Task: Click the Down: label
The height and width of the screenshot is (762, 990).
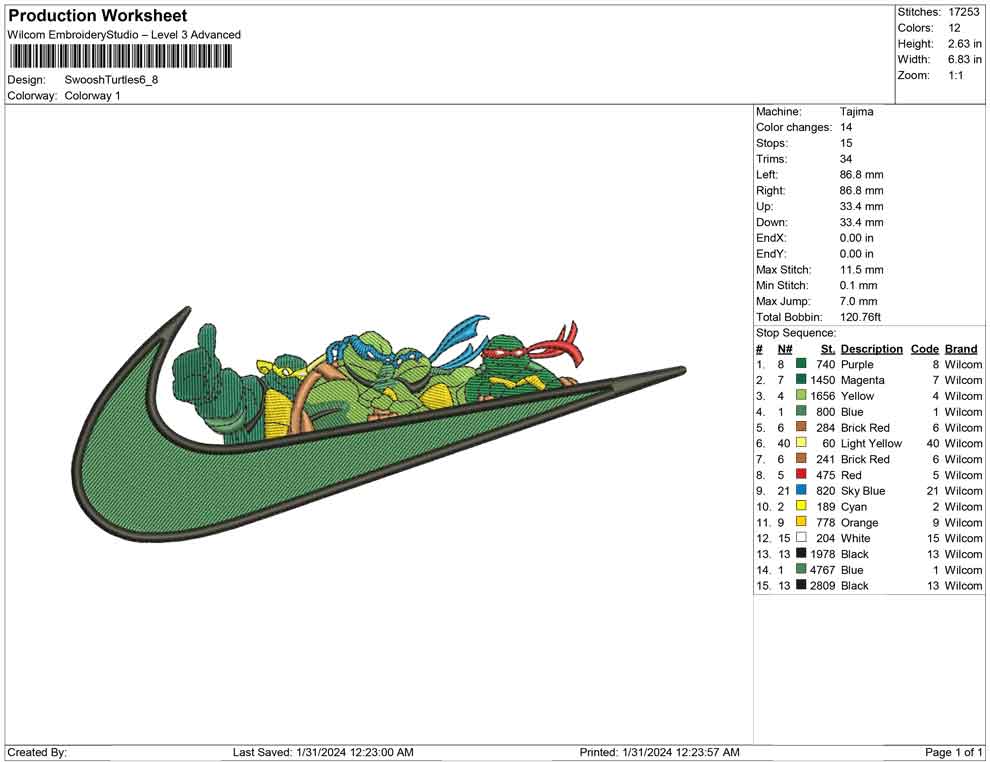Action: coord(772,222)
